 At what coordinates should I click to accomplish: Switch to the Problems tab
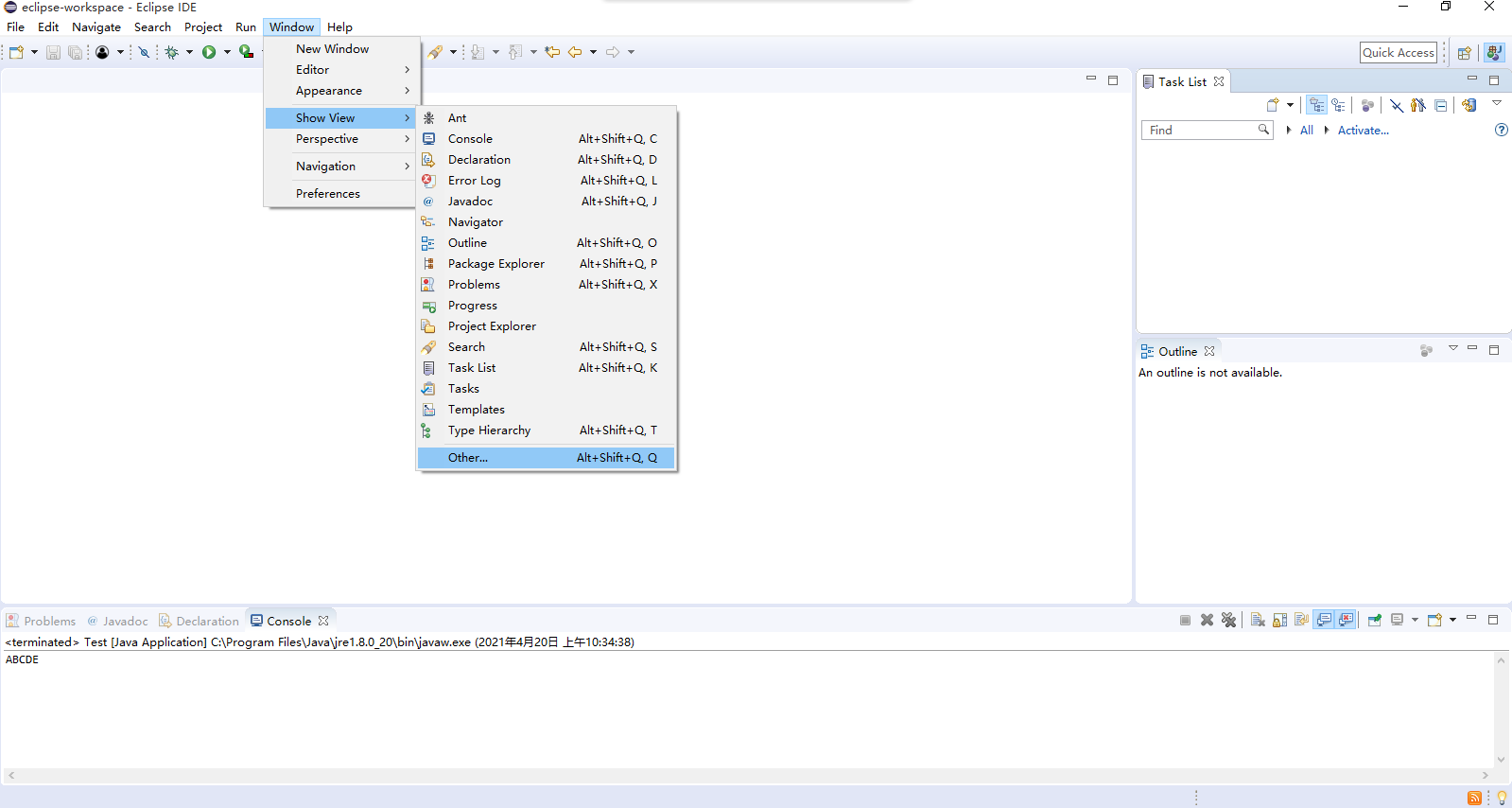click(x=41, y=621)
